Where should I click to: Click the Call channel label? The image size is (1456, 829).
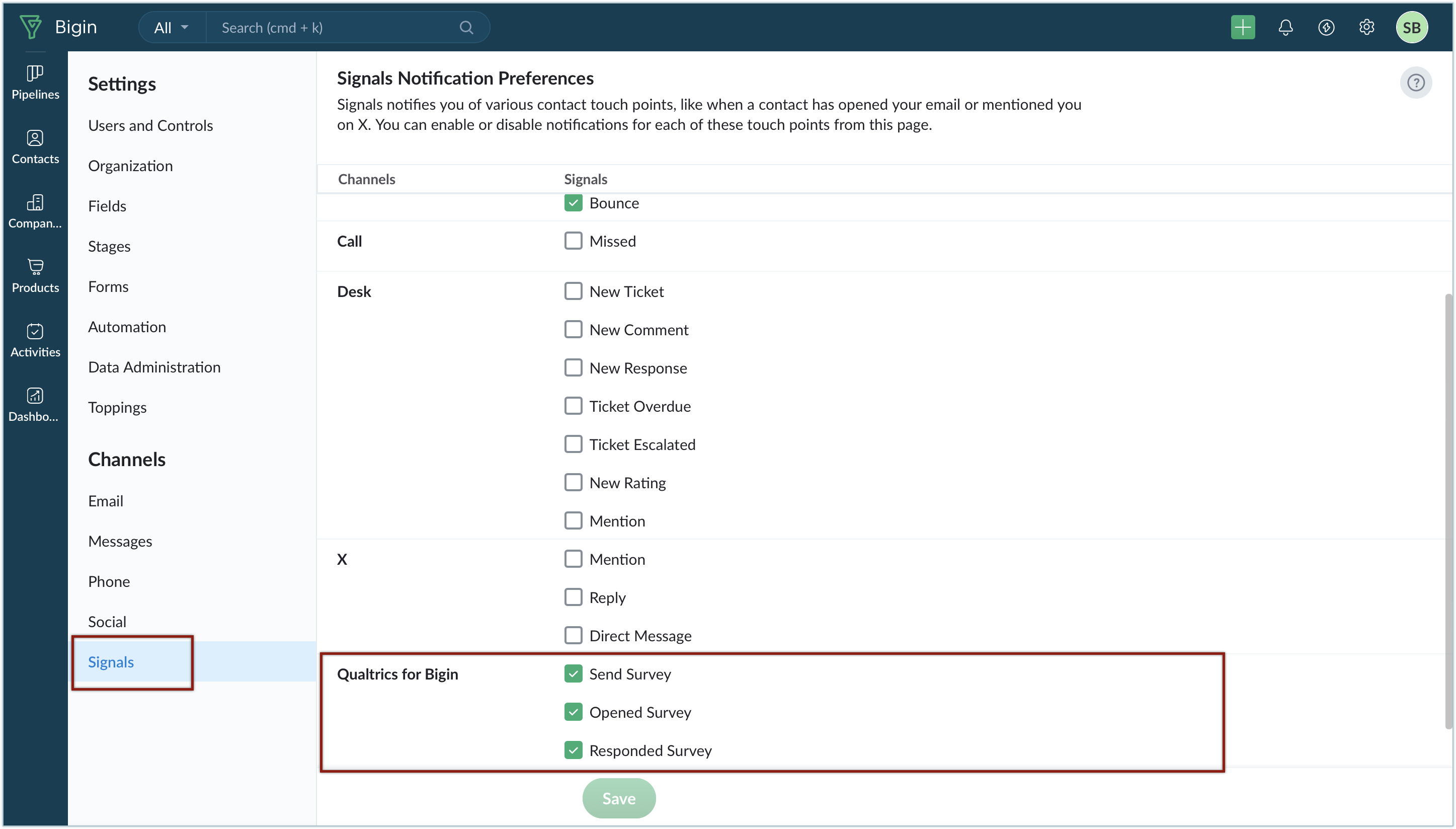pyautogui.click(x=349, y=241)
